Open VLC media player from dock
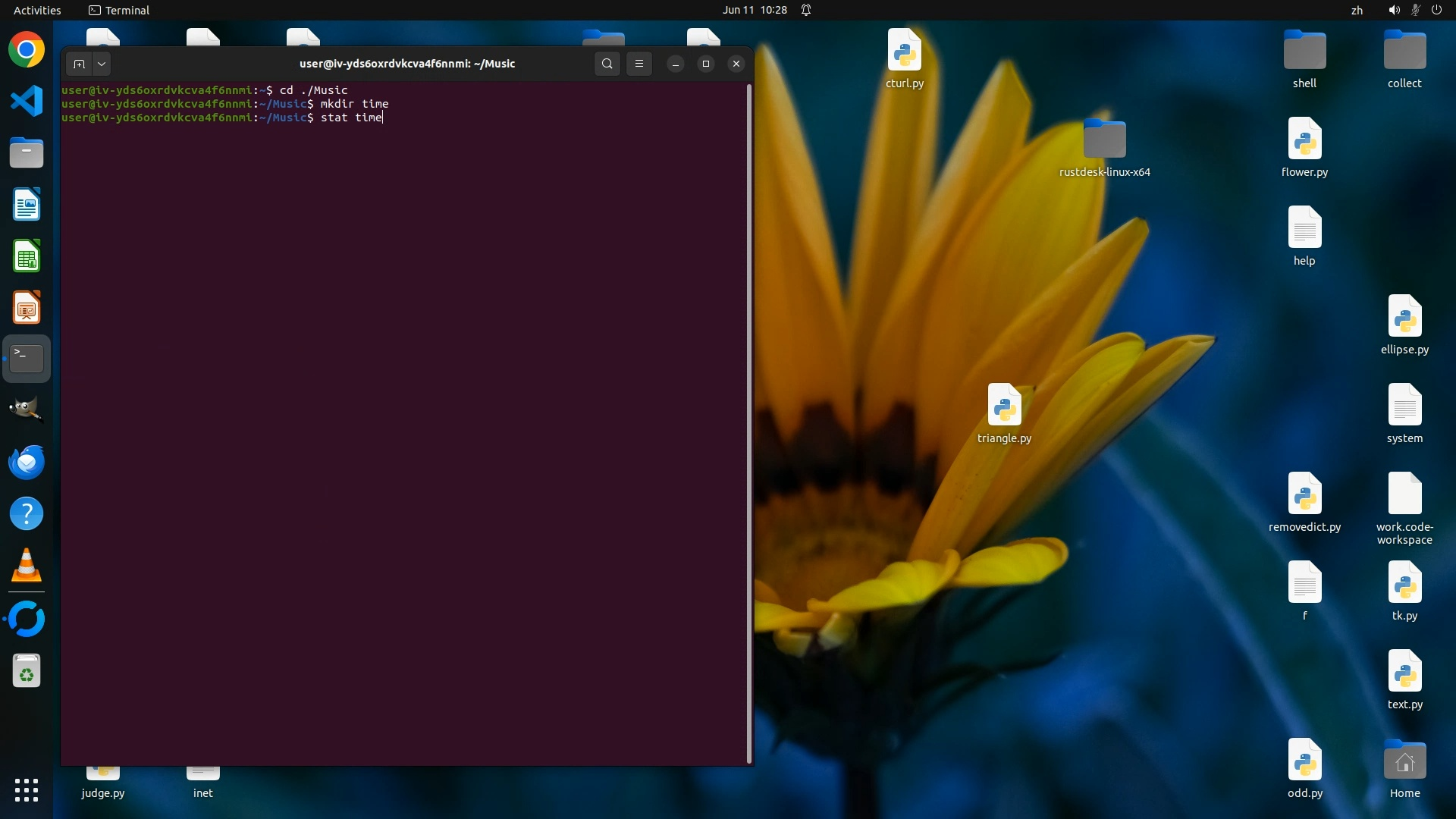Screen dimensions: 1456x819 tap(27, 566)
